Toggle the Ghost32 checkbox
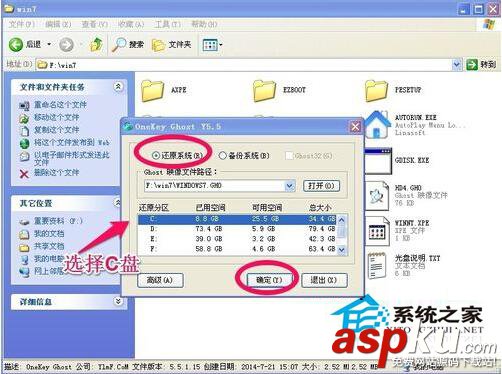The width and height of the screenshot is (502, 374). pos(289,156)
